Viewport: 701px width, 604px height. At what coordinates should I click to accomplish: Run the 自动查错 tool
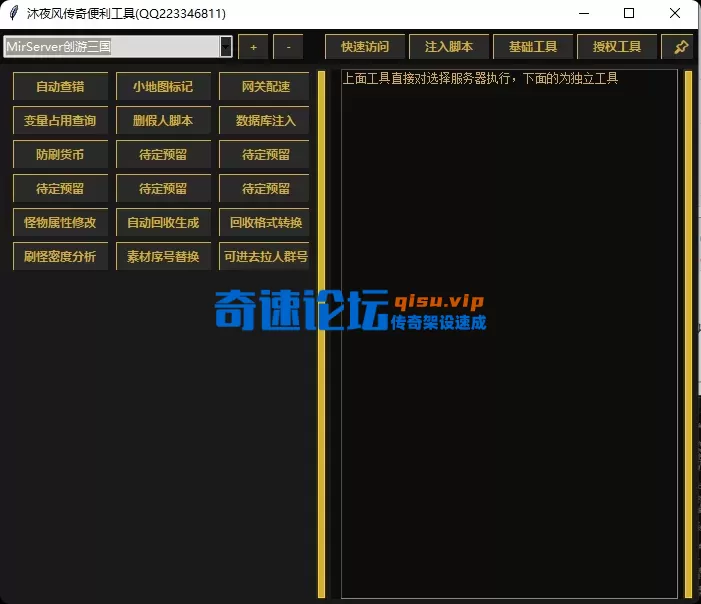pyautogui.click(x=60, y=86)
